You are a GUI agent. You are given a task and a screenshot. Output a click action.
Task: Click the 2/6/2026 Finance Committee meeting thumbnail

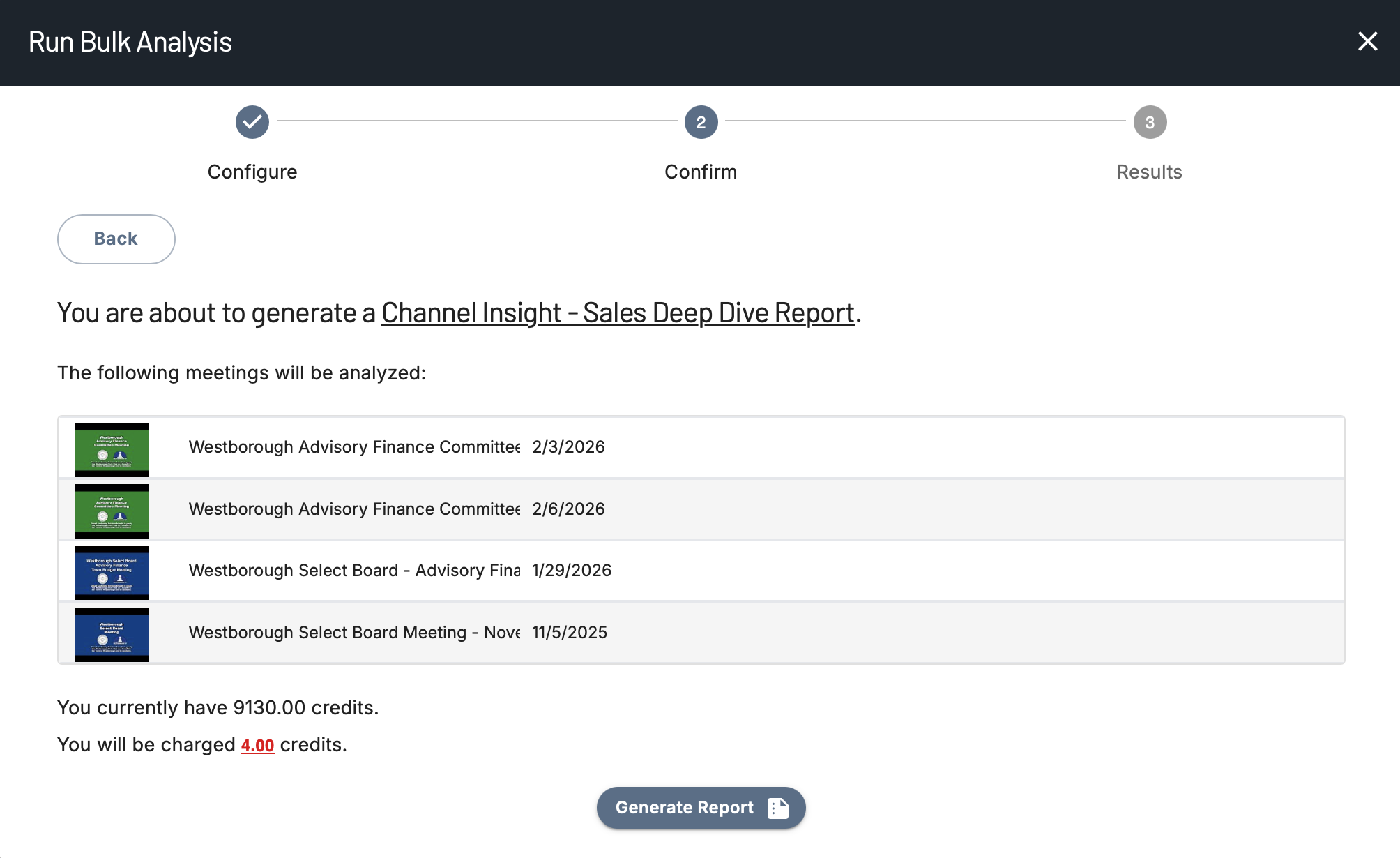coord(112,511)
